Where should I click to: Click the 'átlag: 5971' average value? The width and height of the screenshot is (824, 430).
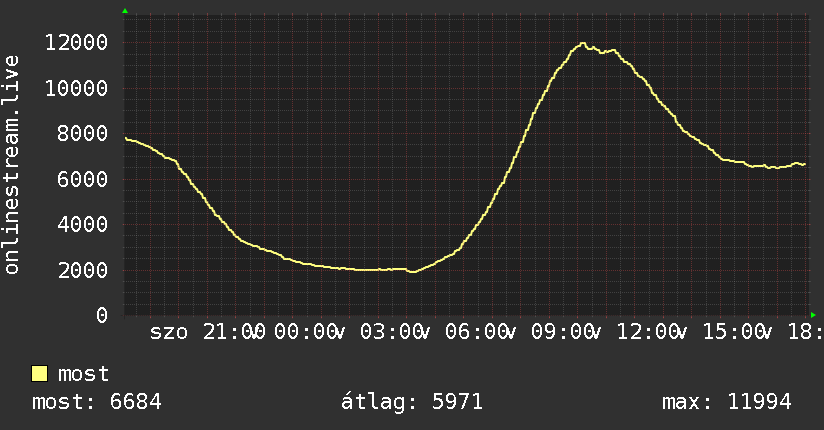click(x=411, y=402)
